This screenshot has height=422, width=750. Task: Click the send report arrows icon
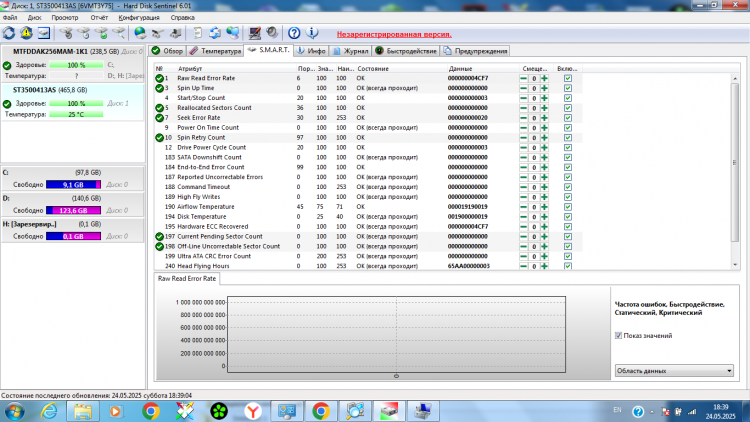click(x=215, y=33)
